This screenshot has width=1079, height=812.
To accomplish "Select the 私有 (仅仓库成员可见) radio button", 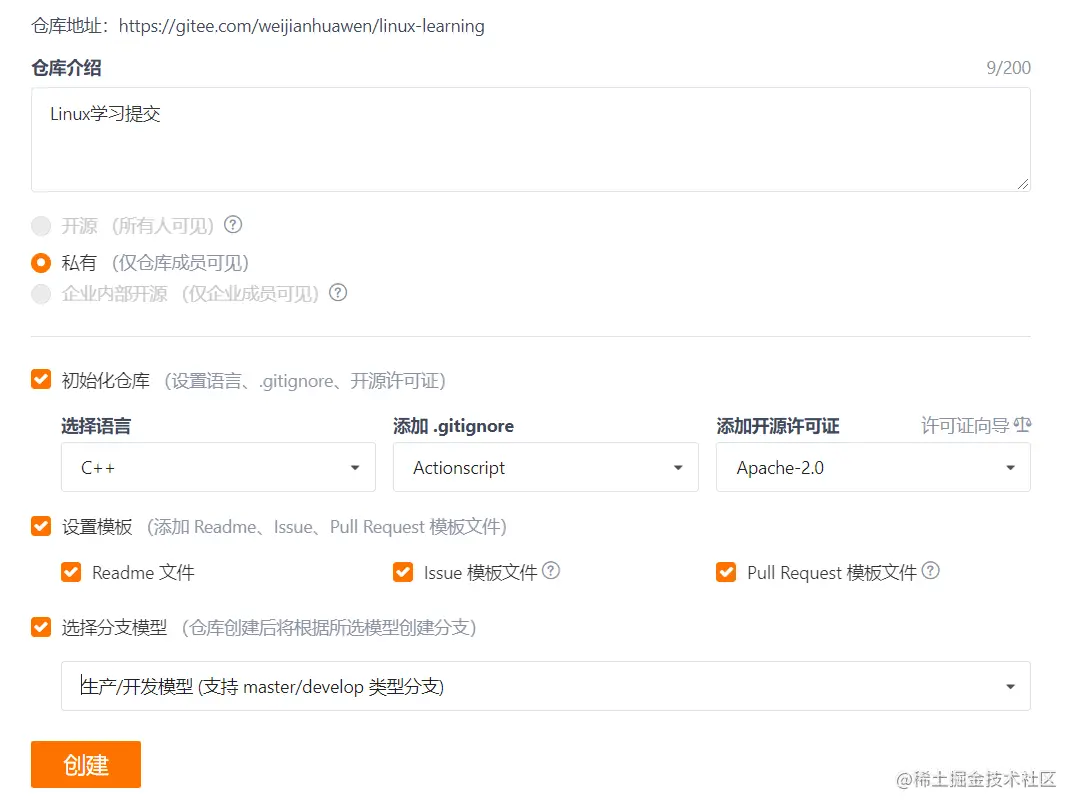I will 41,263.
